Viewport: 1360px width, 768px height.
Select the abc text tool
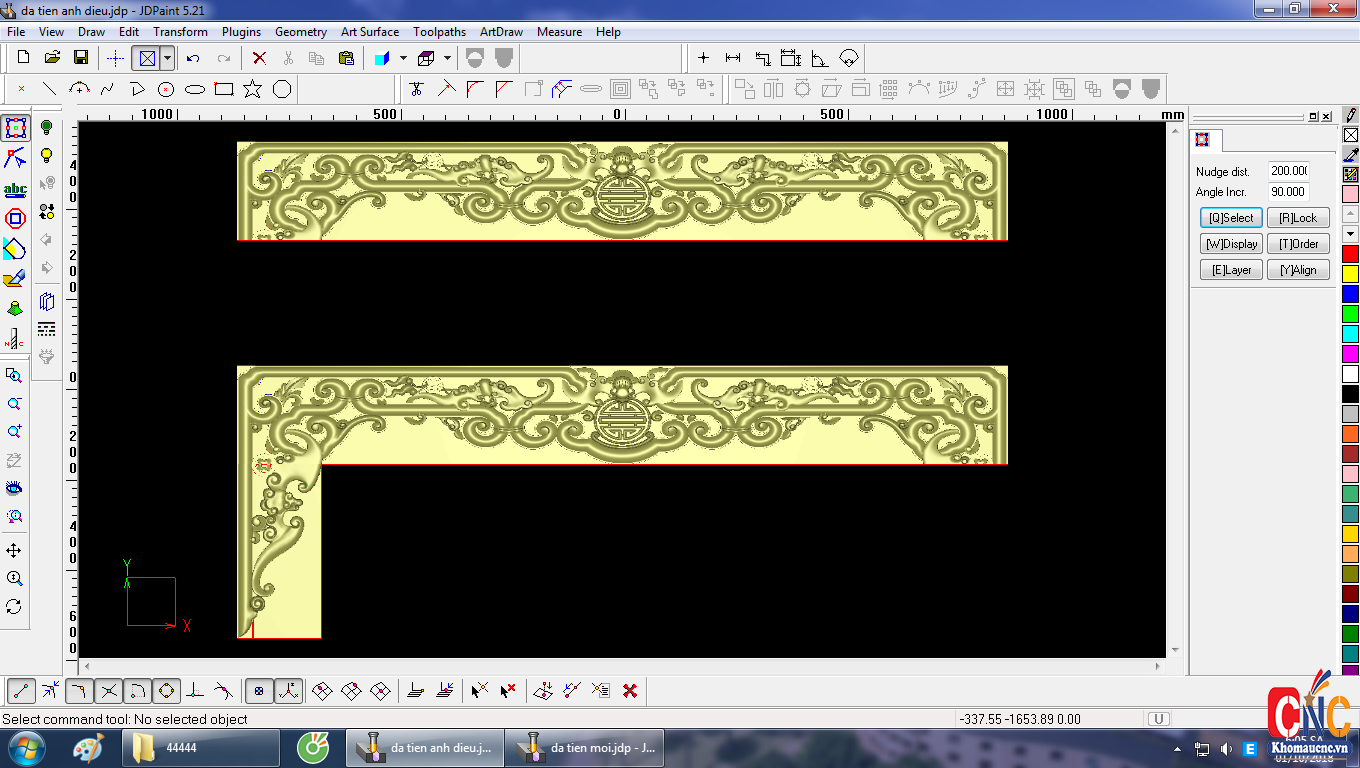coord(15,189)
